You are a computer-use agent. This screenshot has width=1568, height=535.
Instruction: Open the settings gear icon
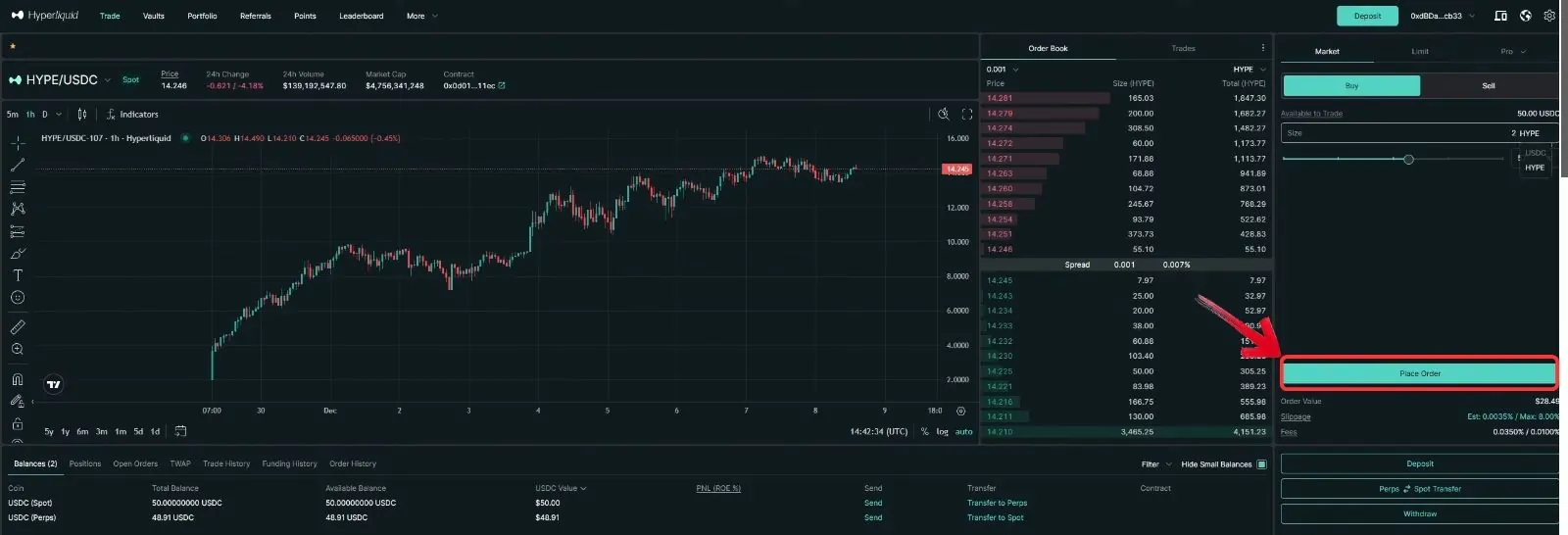(1549, 16)
